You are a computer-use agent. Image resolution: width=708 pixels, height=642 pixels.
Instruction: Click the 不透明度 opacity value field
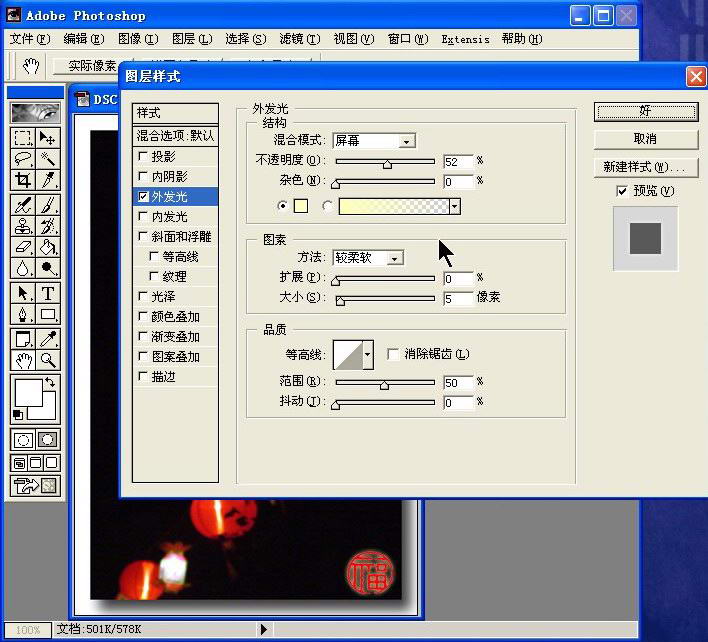[x=457, y=161]
